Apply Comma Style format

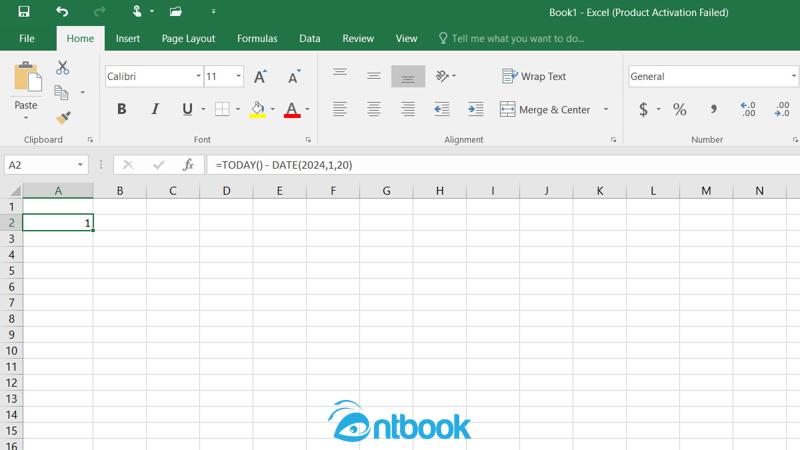[x=713, y=109]
